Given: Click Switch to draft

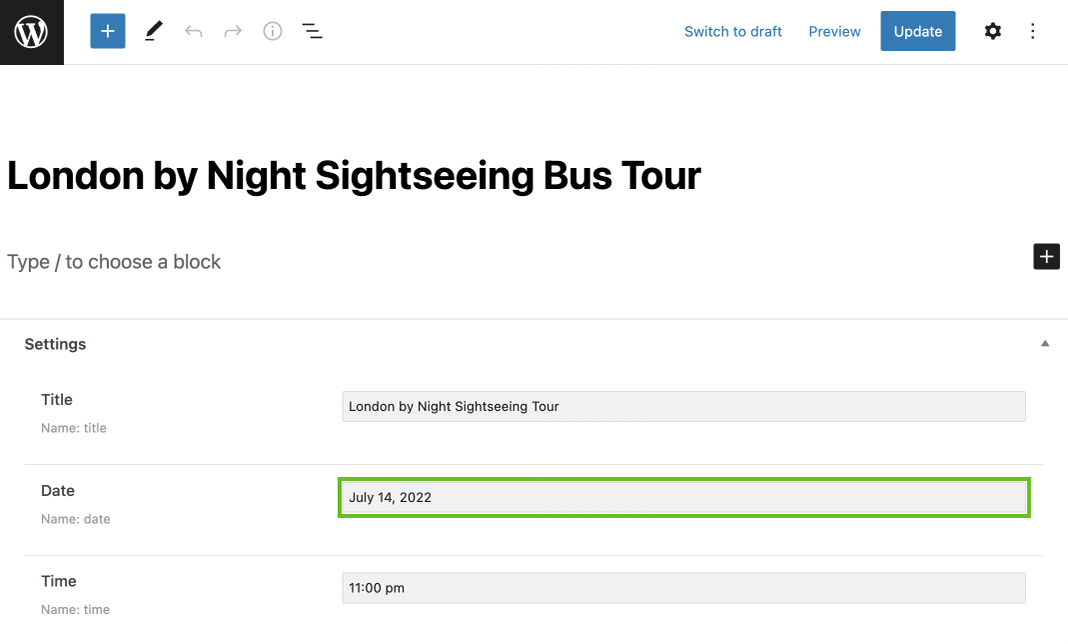Looking at the screenshot, I should (733, 31).
